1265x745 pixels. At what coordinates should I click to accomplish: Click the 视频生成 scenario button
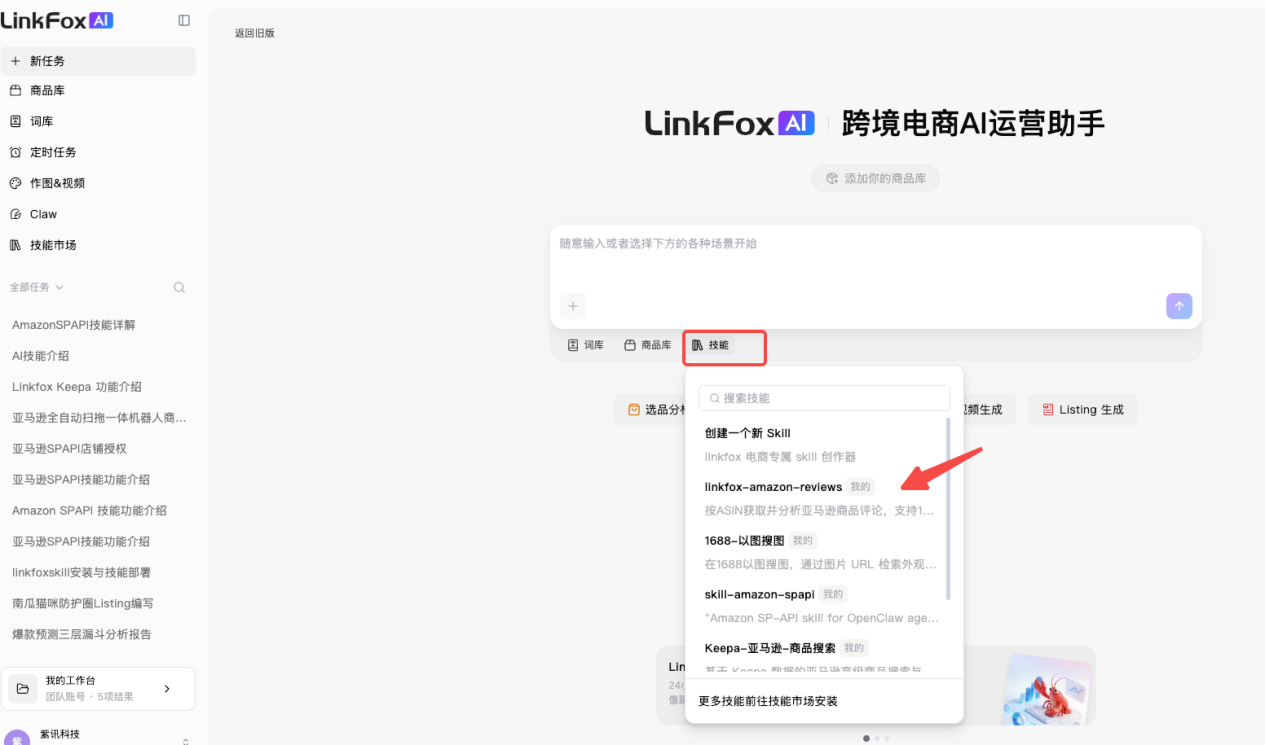pyautogui.click(x=988, y=410)
